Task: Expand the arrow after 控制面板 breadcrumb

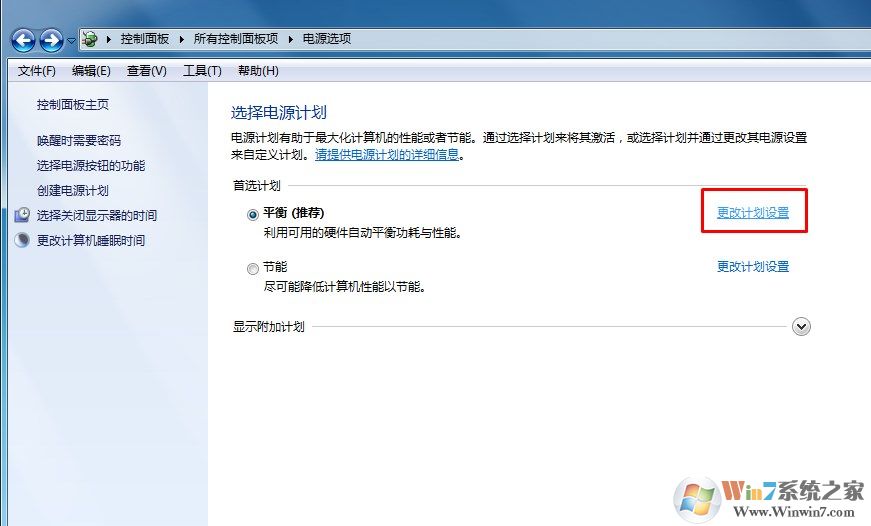Action: [x=181, y=39]
